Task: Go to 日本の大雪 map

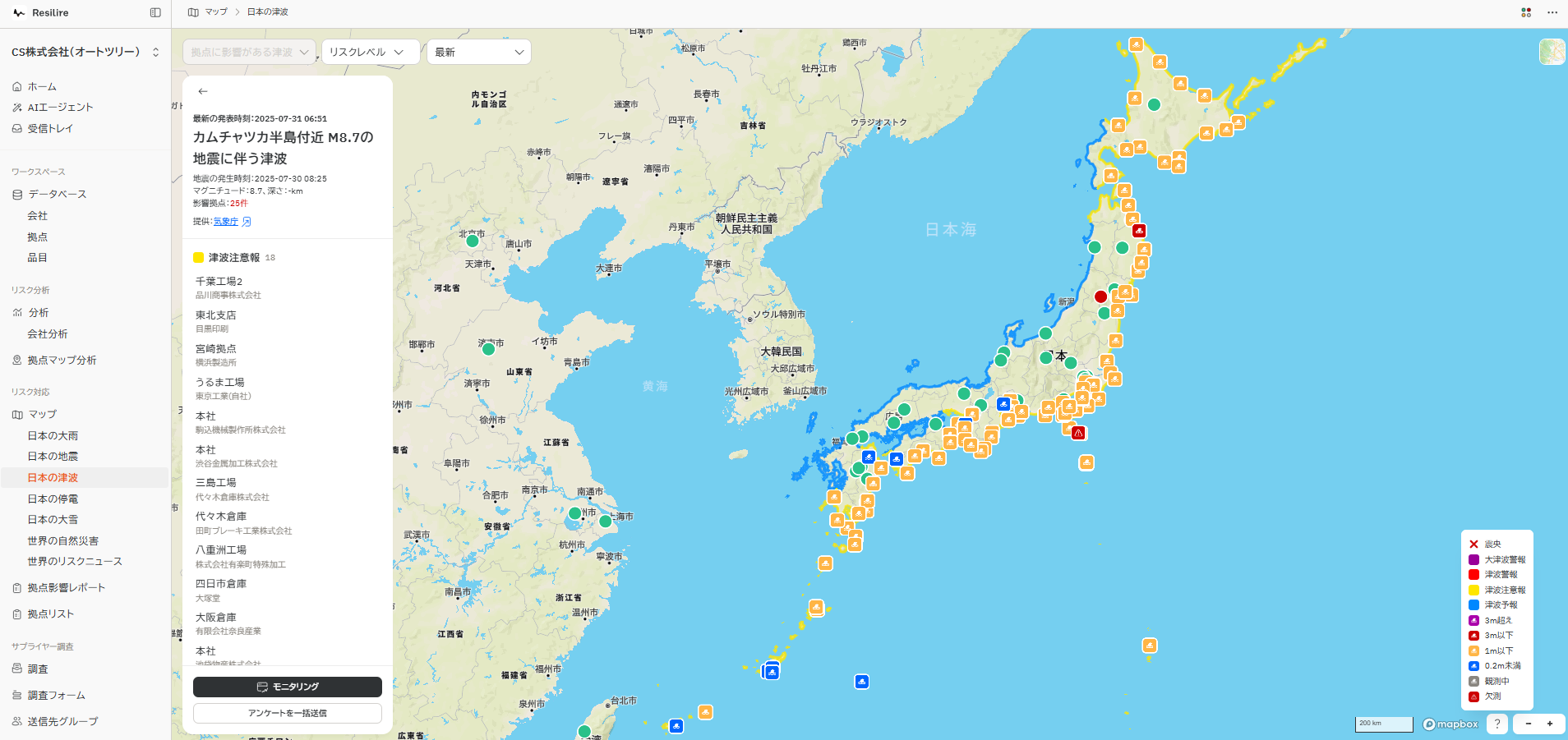Action: tap(53, 520)
